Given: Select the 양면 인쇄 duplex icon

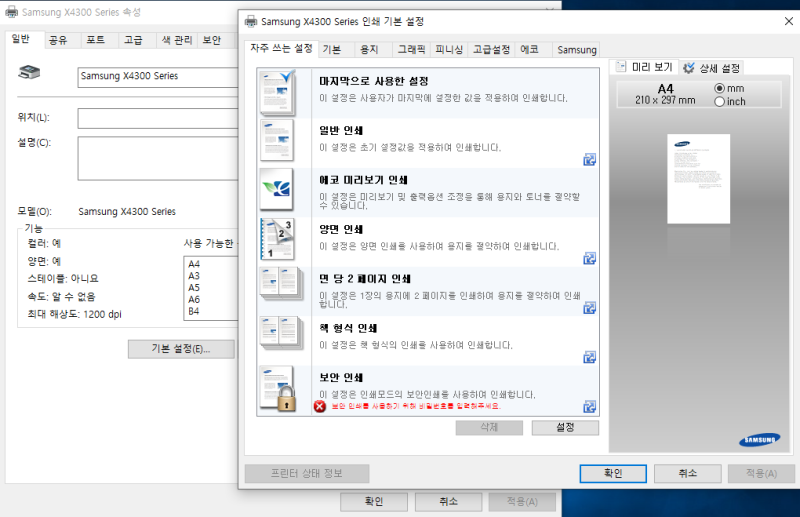Looking at the screenshot, I should [x=277, y=239].
